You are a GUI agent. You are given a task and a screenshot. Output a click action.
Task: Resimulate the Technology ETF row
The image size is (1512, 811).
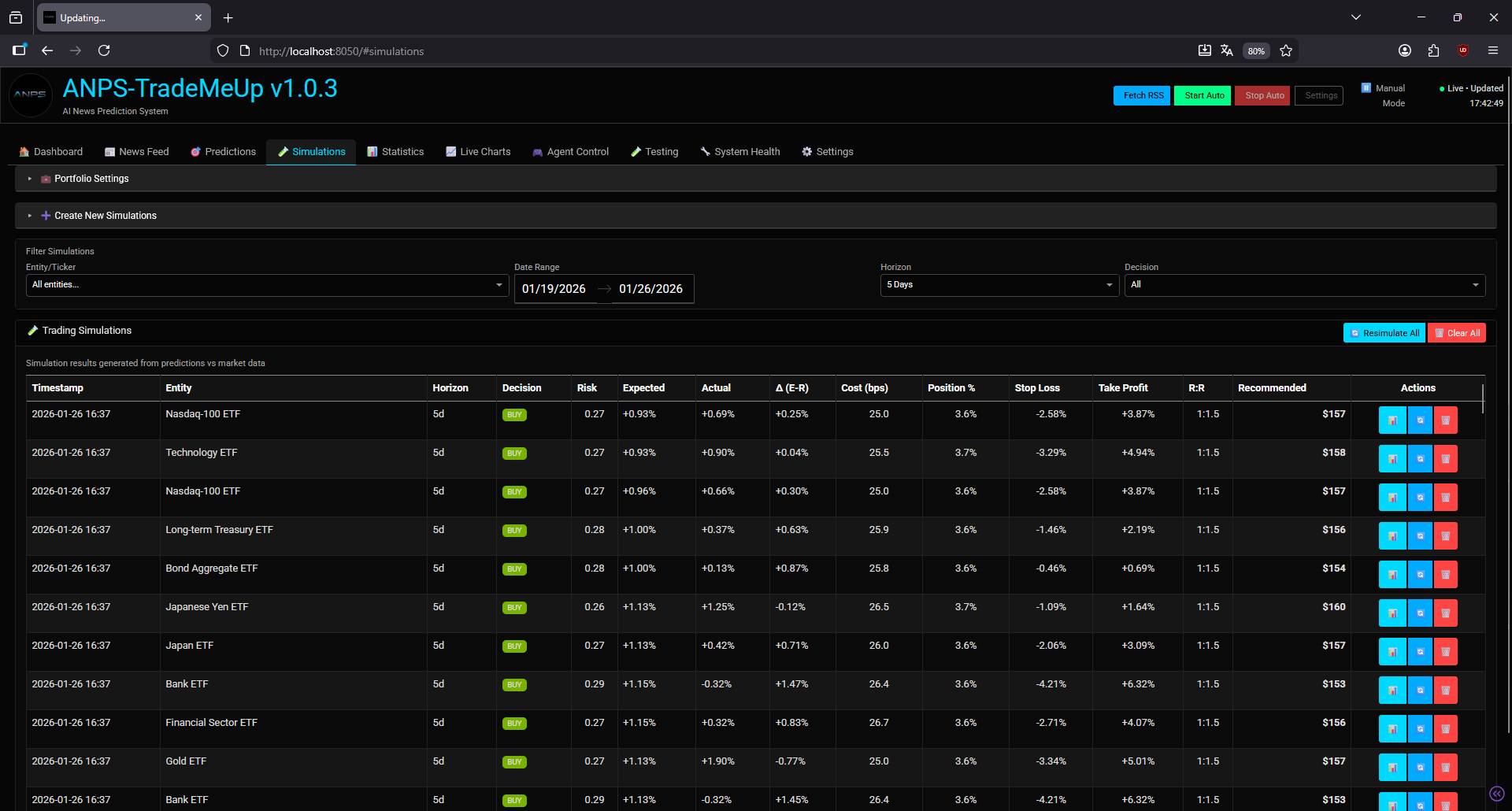point(1420,459)
